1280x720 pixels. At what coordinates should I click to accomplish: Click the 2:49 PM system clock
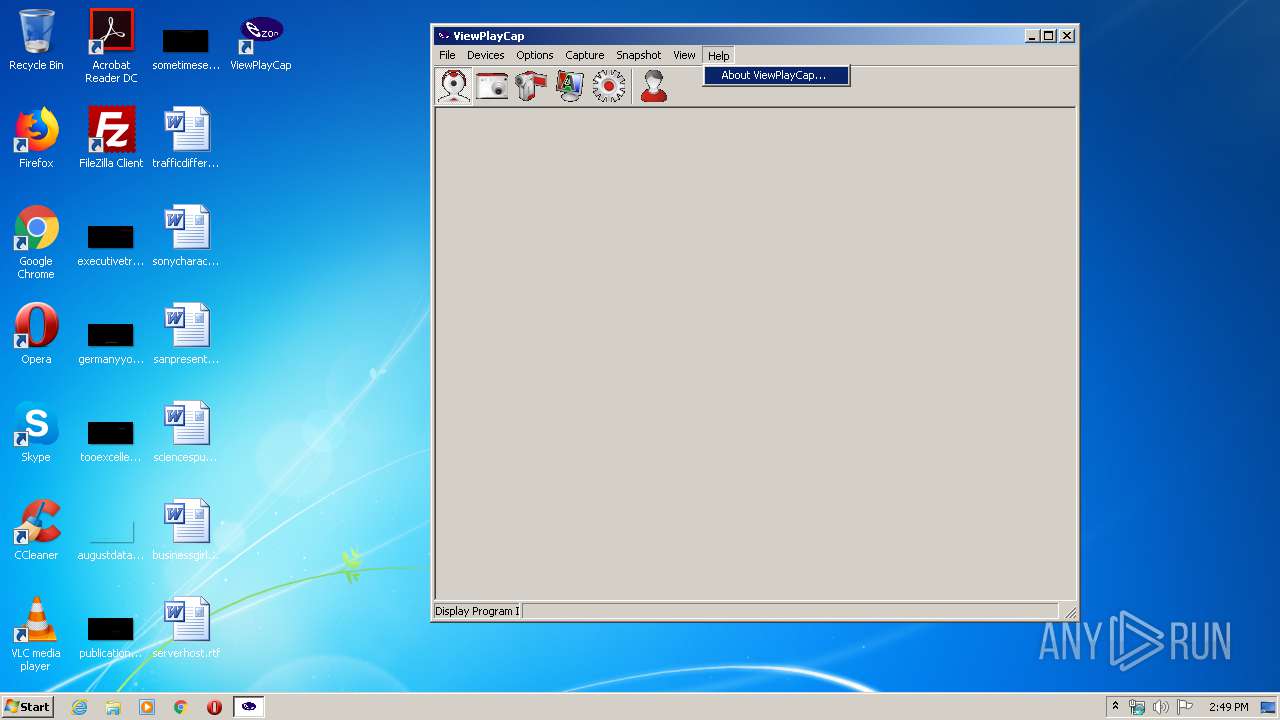click(x=1228, y=707)
